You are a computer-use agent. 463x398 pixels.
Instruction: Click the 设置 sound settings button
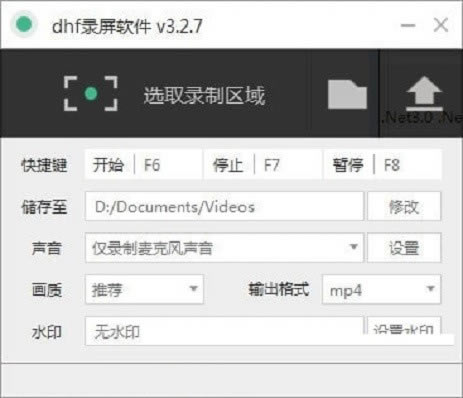tap(404, 248)
